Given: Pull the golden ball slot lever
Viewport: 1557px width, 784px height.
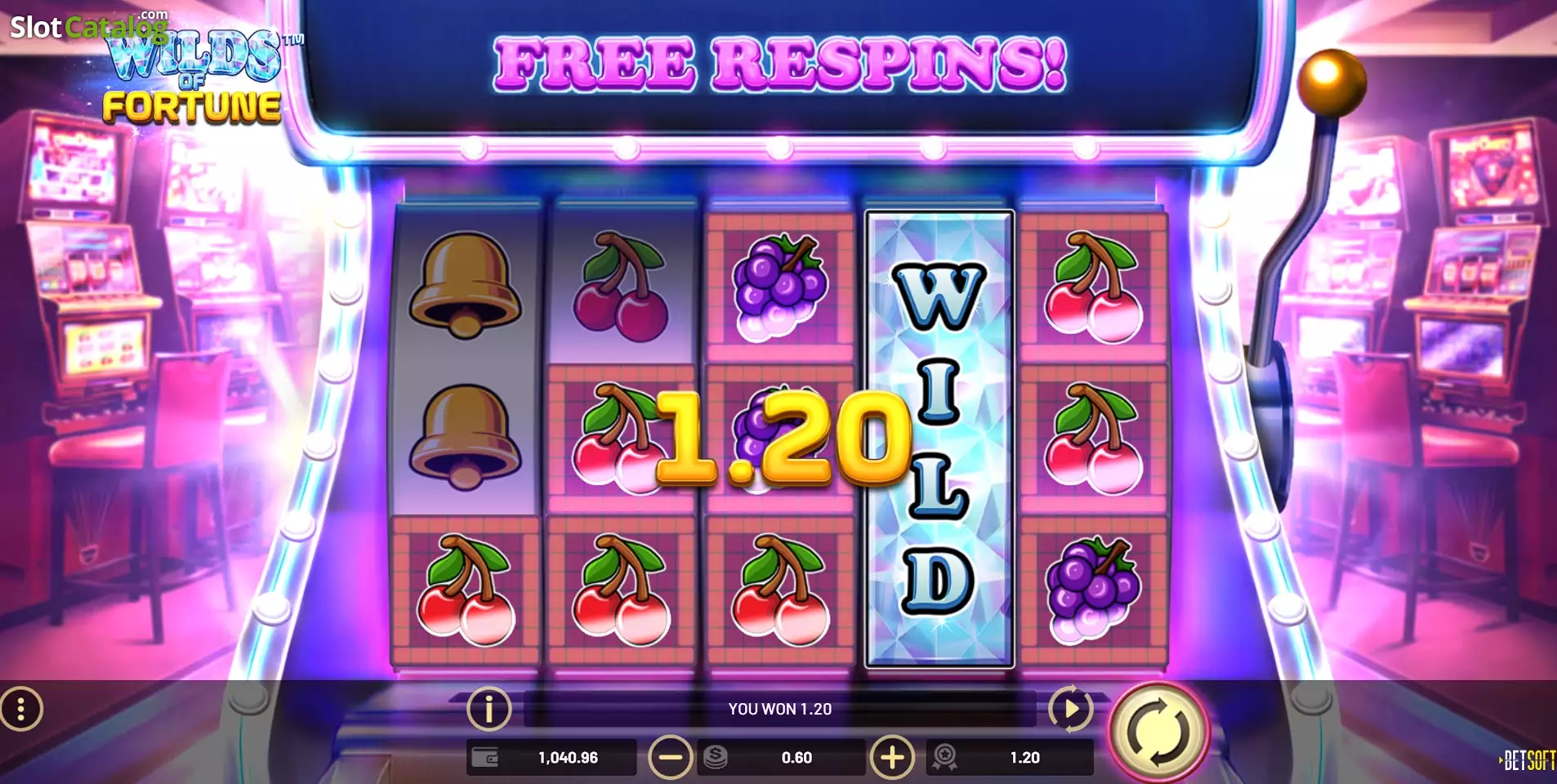Looking at the screenshot, I should click(x=1331, y=83).
